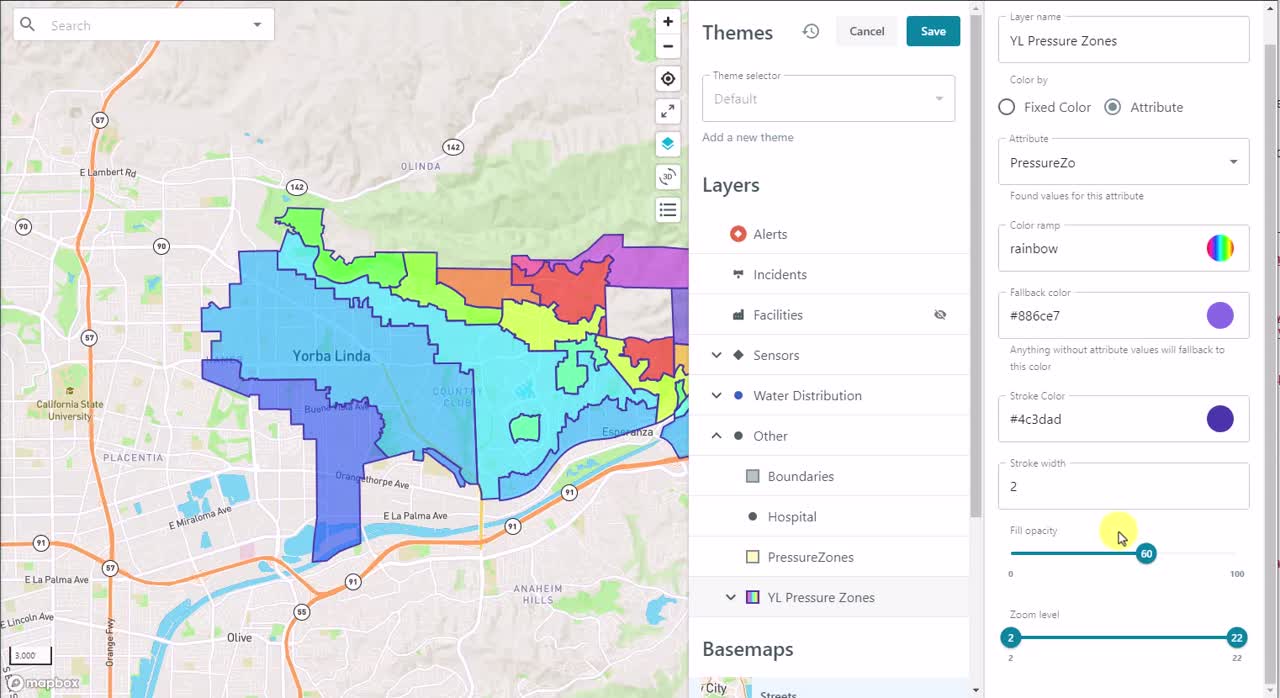The height and width of the screenshot is (698, 1280).
Task: Click the Add a new theme link
Action: (748, 137)
